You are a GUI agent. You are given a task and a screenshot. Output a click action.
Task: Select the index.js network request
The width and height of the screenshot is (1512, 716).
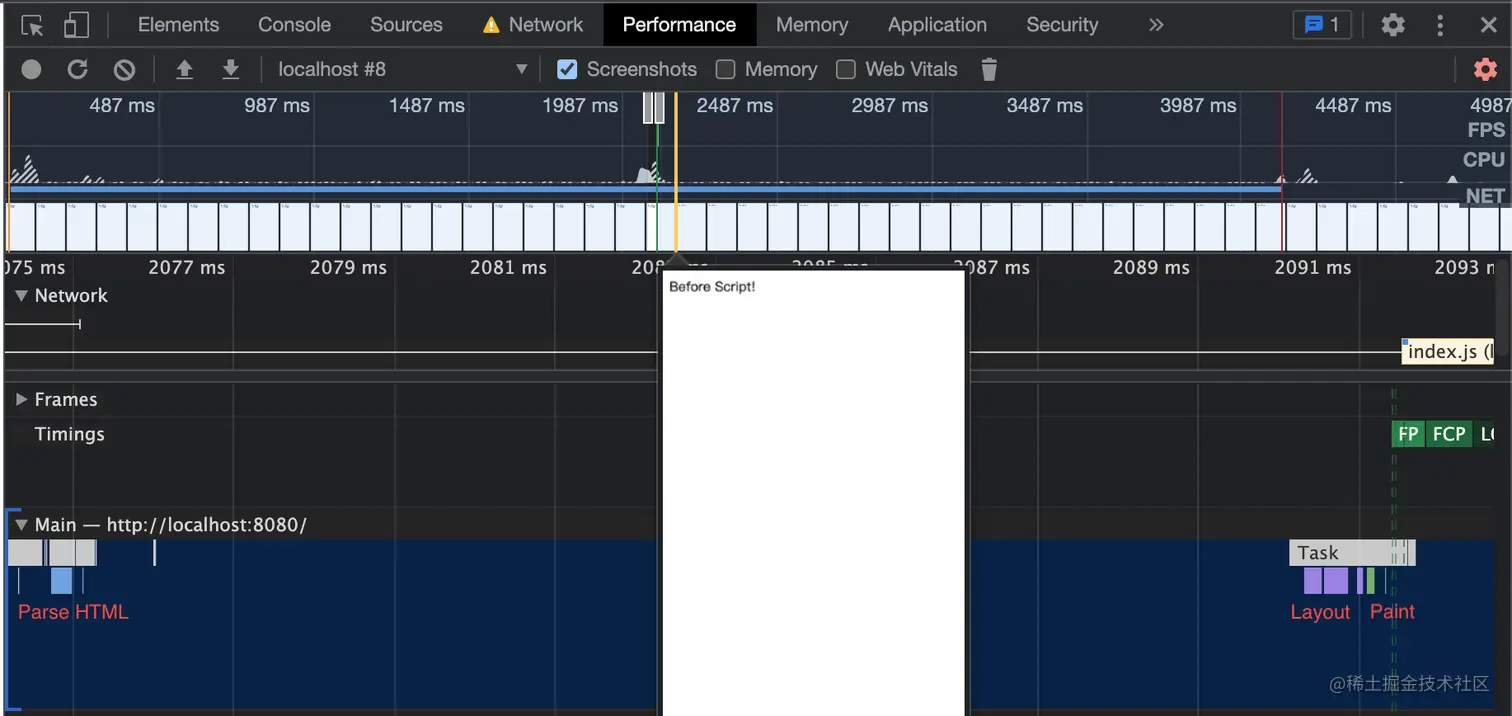point(1448,352)
